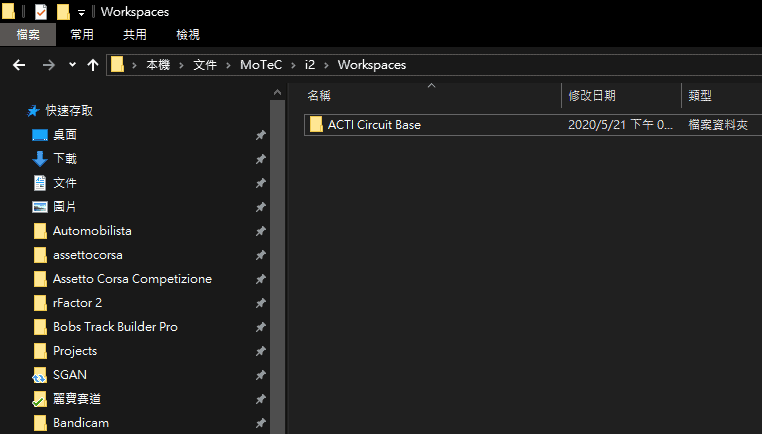This screenshot has width=762, height=434.
Task: Sort files by 修改日期 column header
Action: point(592,96)
